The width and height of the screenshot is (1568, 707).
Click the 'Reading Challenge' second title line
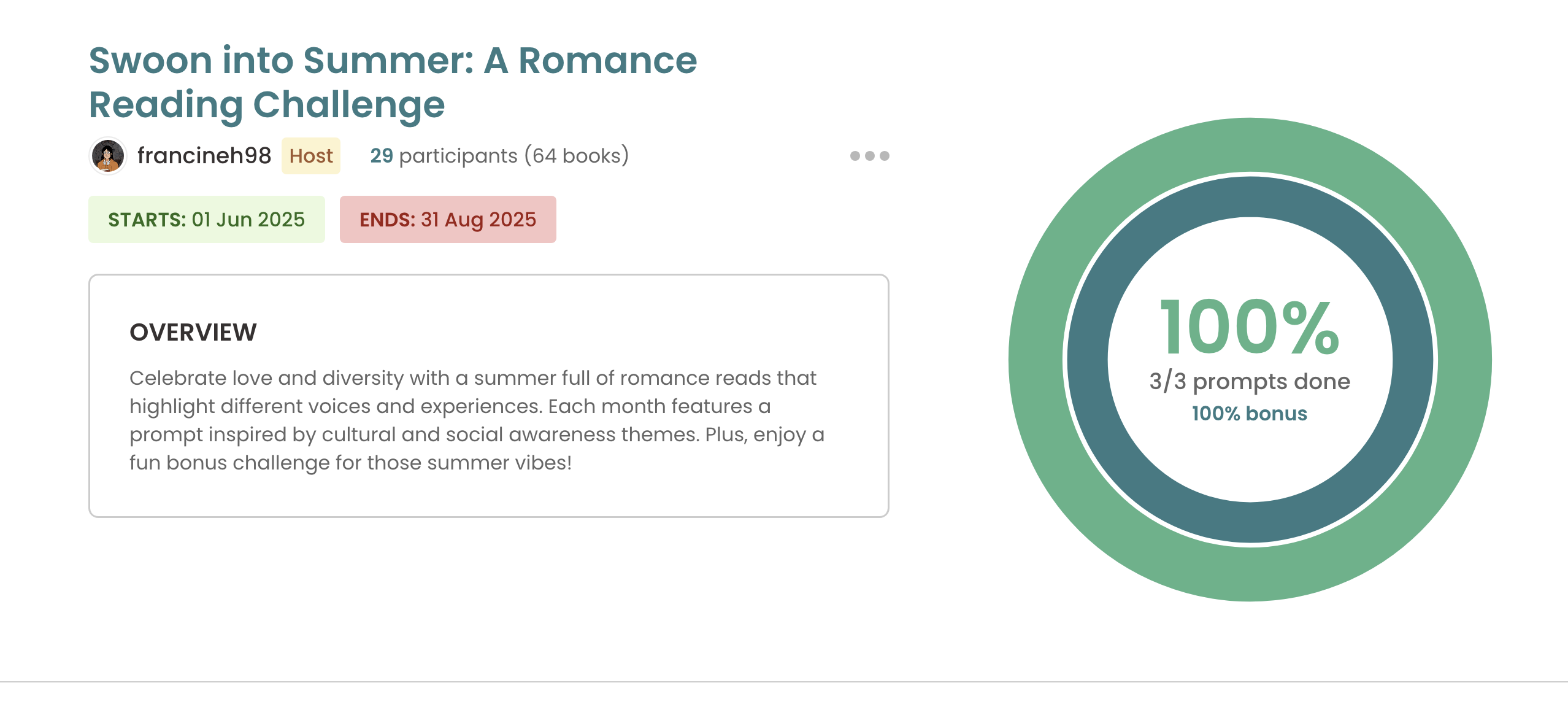[267, 105]
